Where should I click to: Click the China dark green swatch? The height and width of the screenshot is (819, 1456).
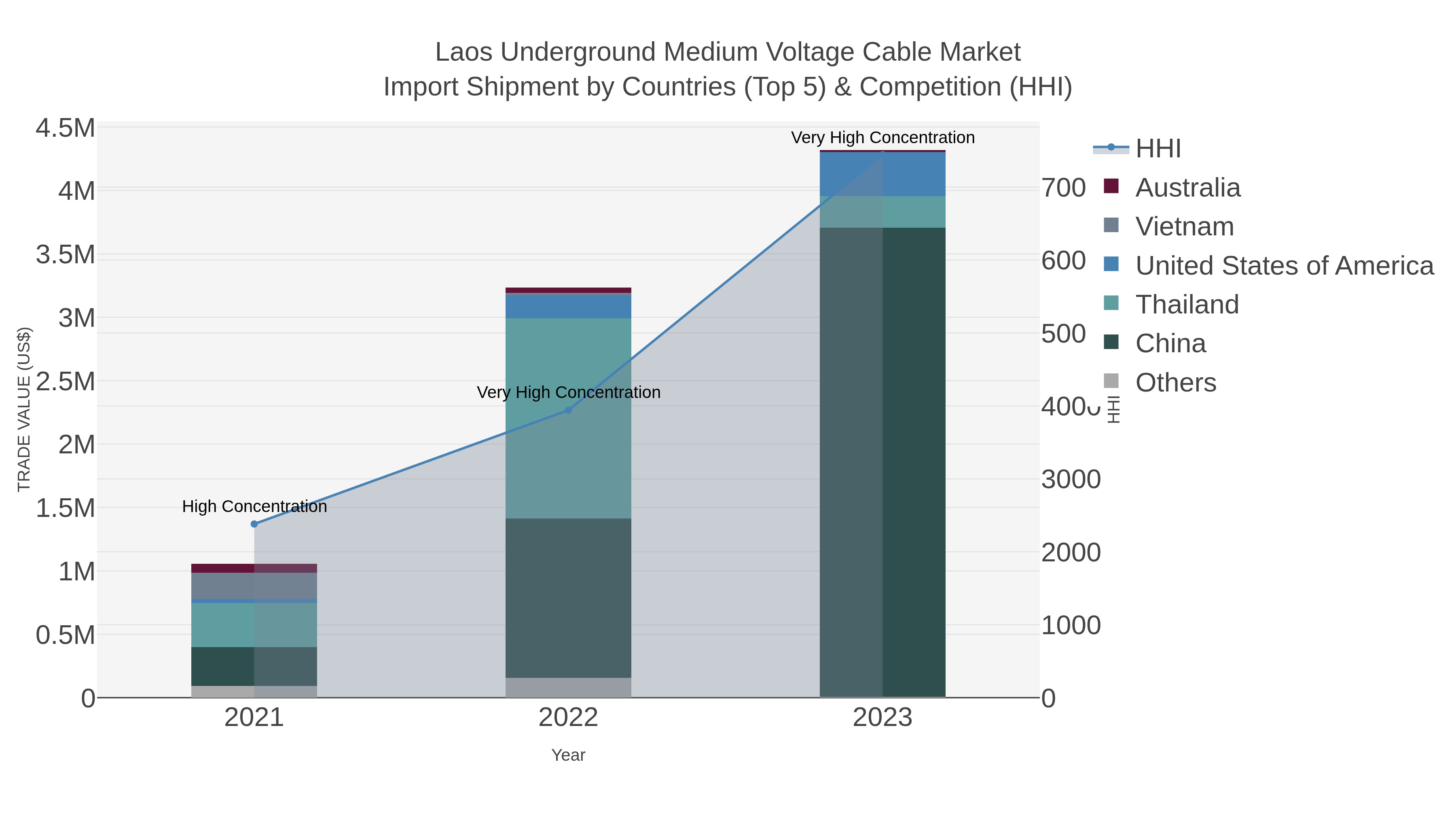(1111, 342)
